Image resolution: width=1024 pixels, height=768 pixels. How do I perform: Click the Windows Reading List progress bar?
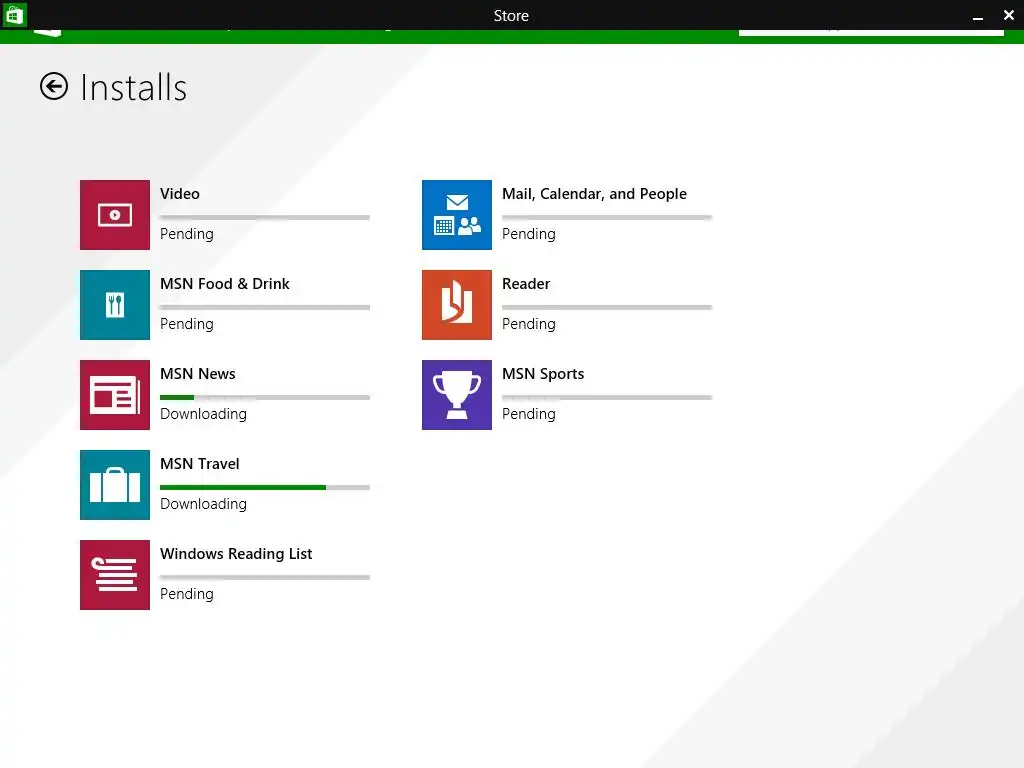coord(265,578)
